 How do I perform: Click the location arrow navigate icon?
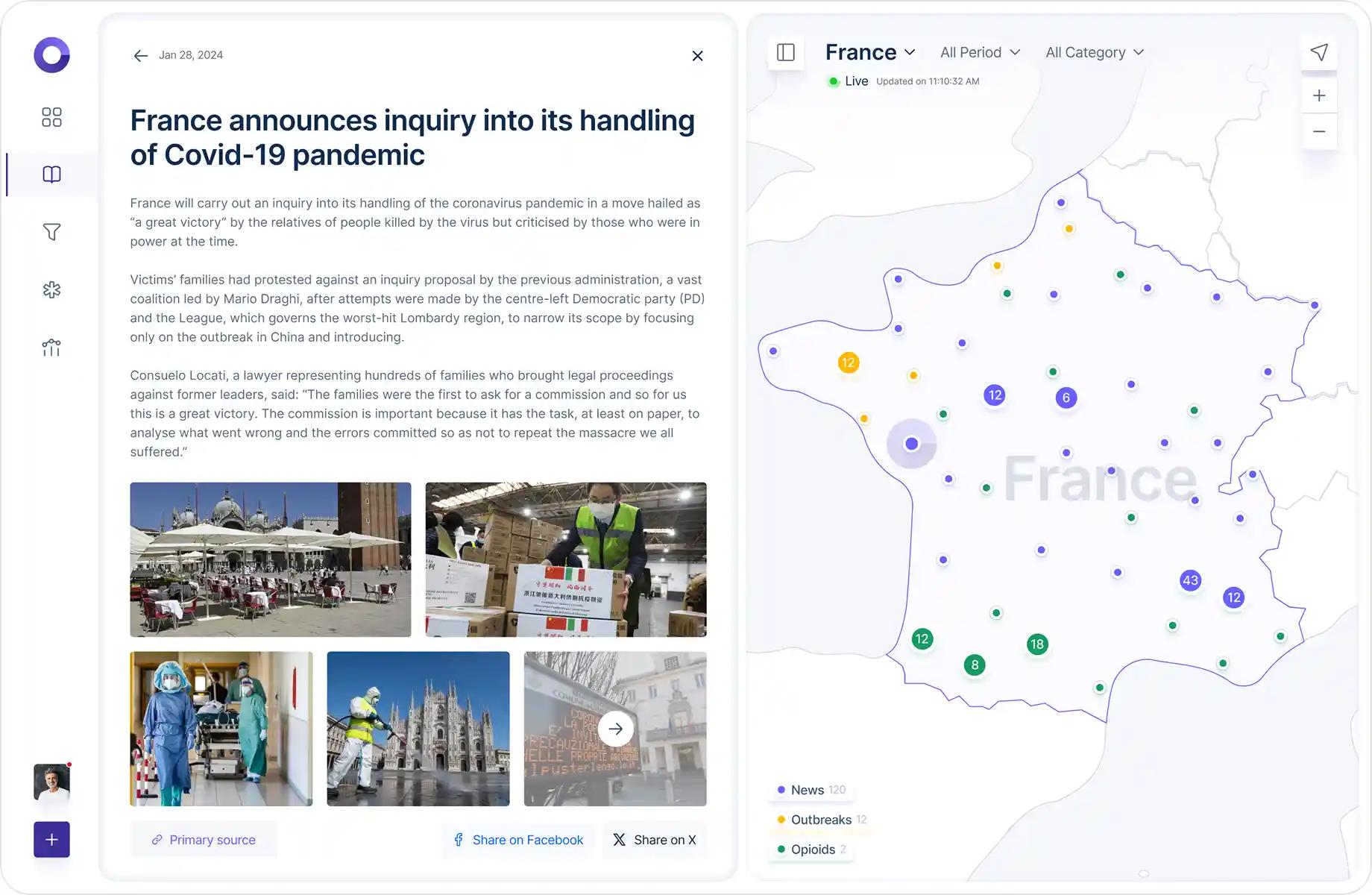(x=1319, y=52)
